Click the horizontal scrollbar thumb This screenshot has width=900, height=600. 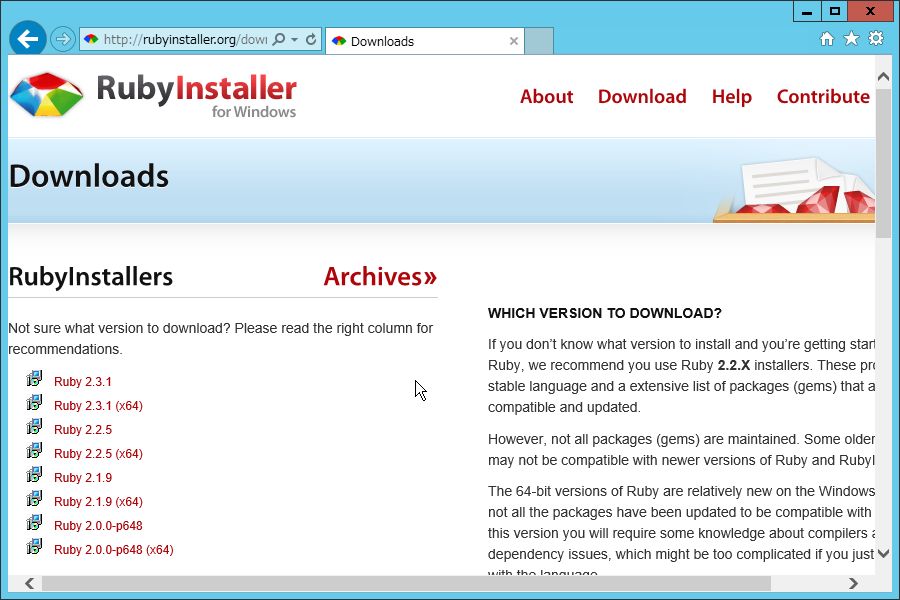click(406, 583)
